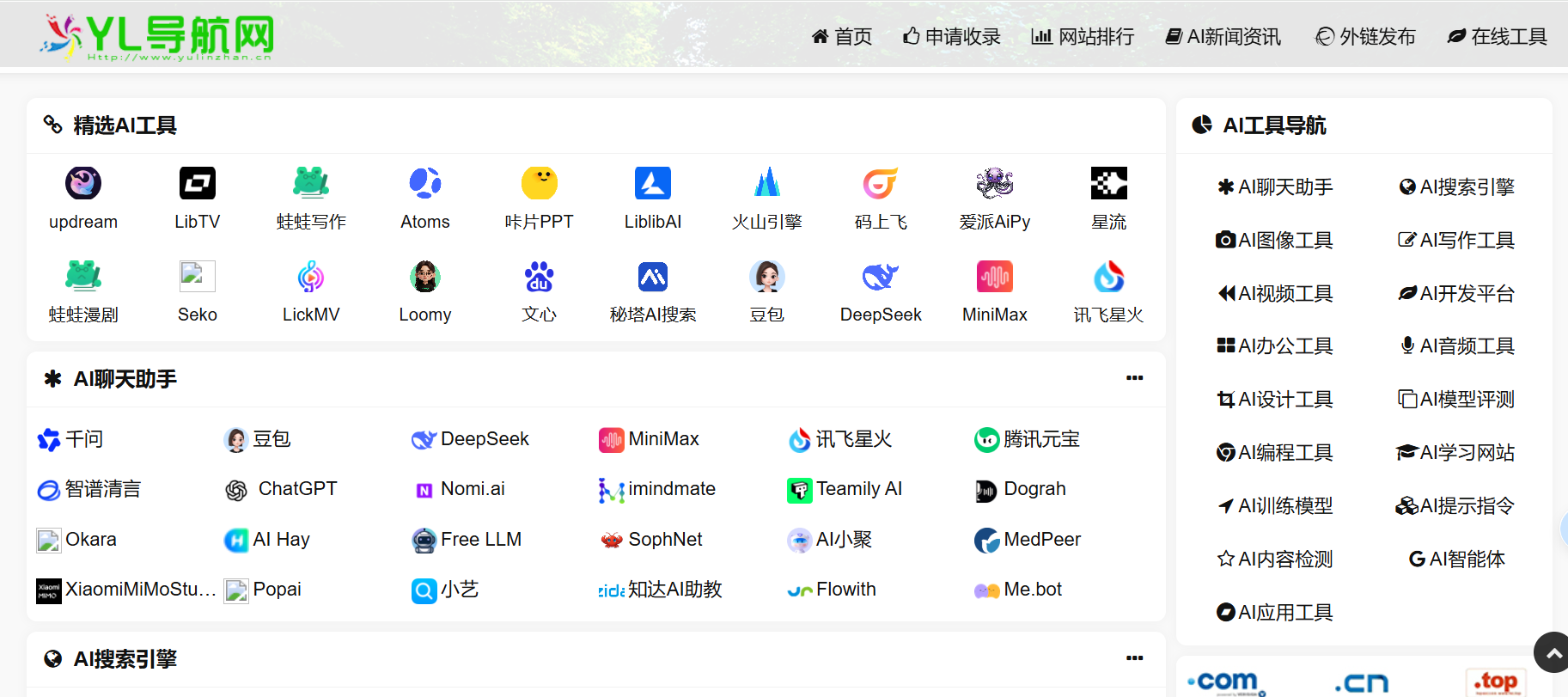Click the 火山引擎 icon
1568x697 pixels.
(767, 183)
